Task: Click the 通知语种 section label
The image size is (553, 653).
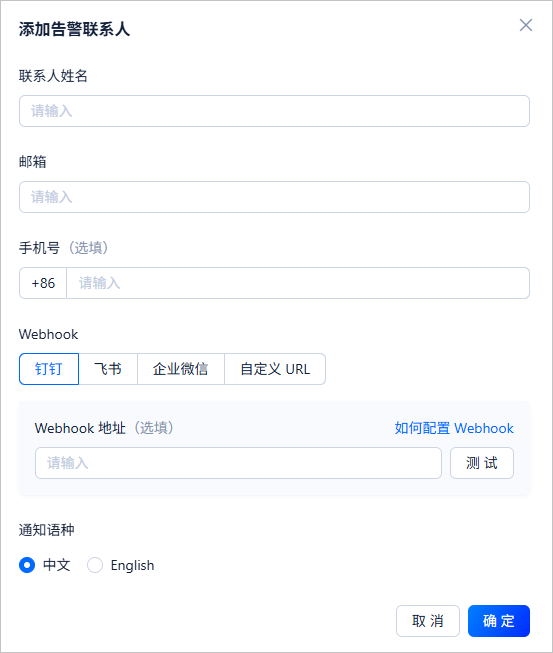Action: click(x=47, y=530)
